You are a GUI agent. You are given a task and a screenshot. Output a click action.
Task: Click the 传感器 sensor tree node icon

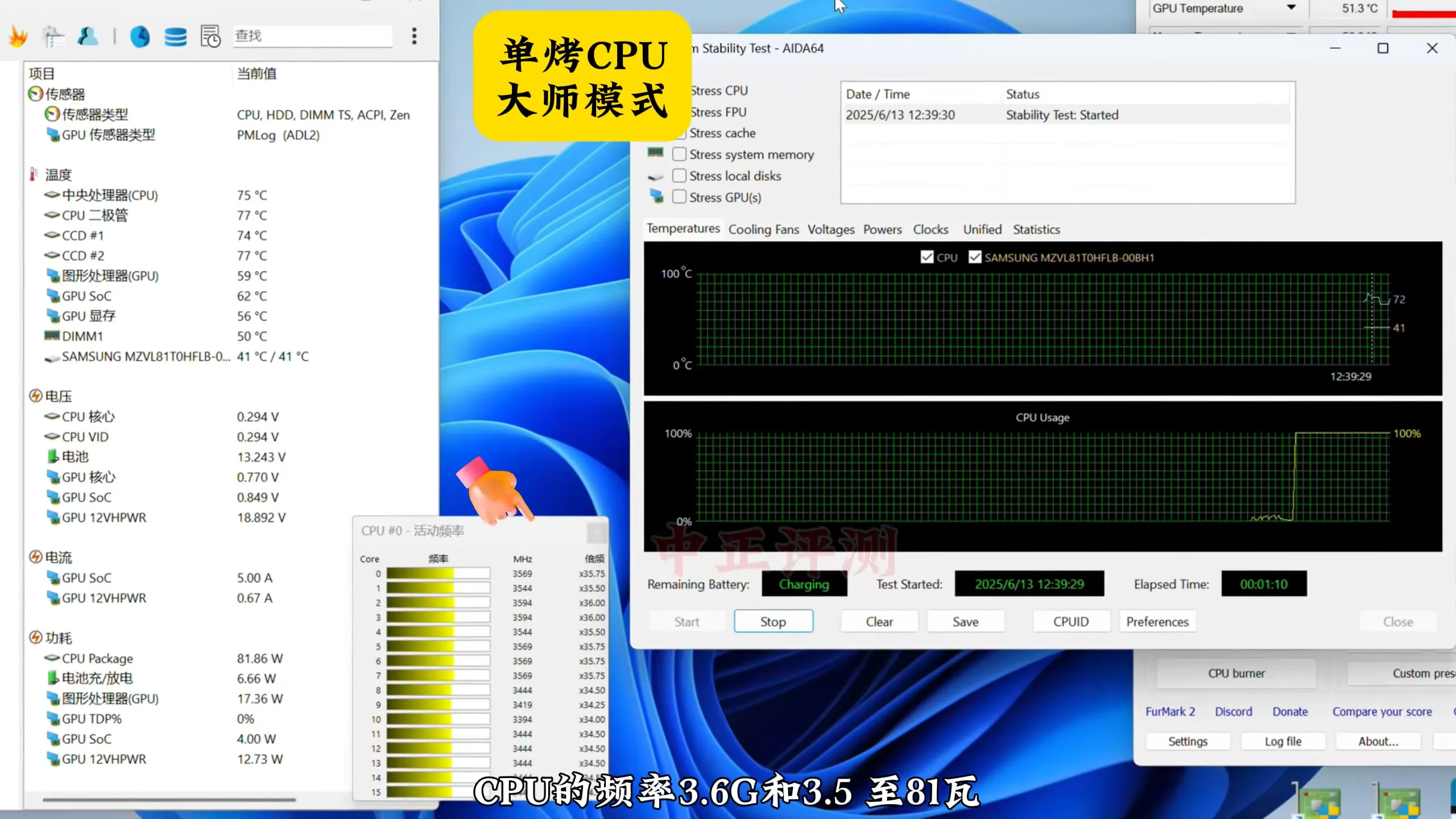35,94
